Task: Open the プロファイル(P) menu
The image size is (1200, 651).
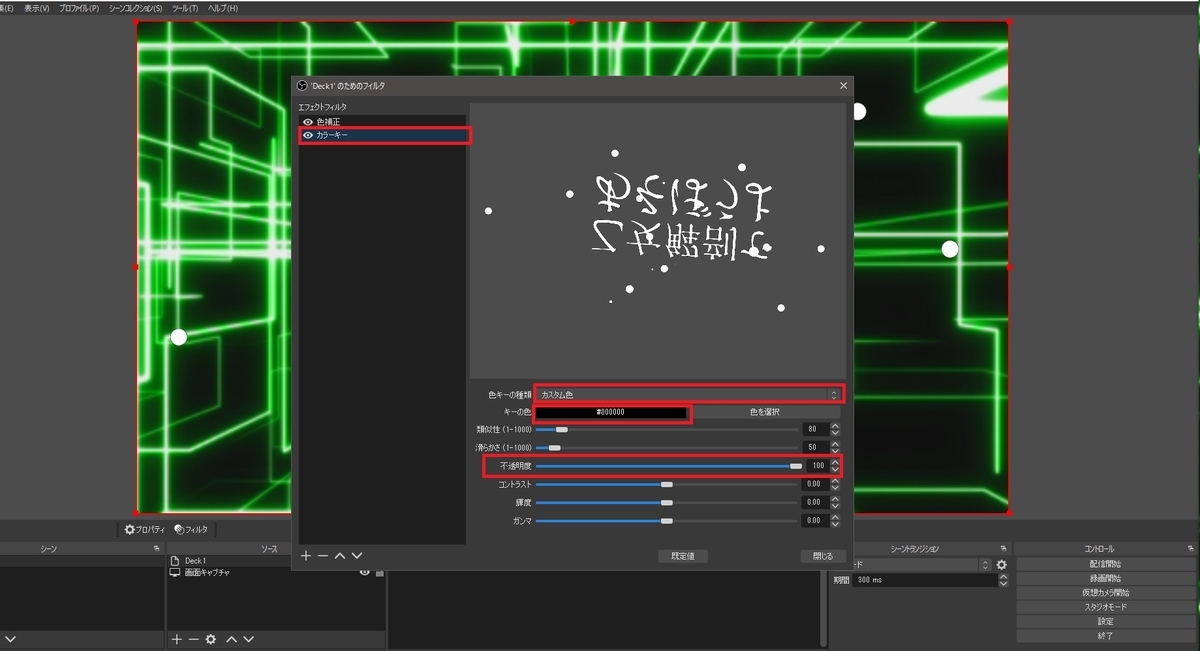Action: (x=79, y=8)
